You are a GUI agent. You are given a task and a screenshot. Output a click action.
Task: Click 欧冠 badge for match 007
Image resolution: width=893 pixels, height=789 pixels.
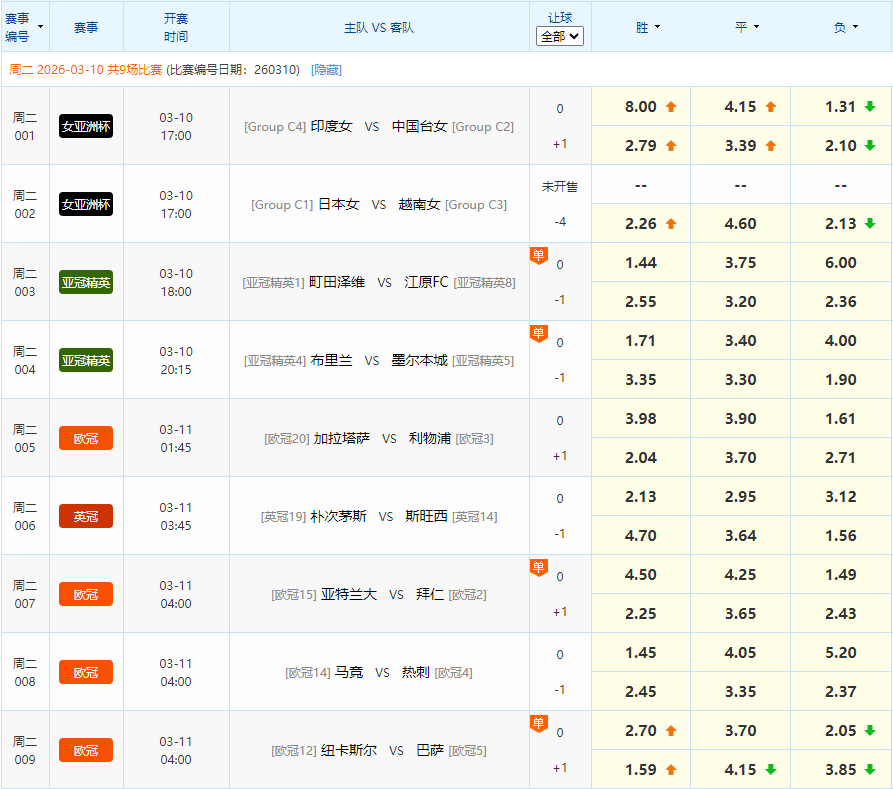86,595
